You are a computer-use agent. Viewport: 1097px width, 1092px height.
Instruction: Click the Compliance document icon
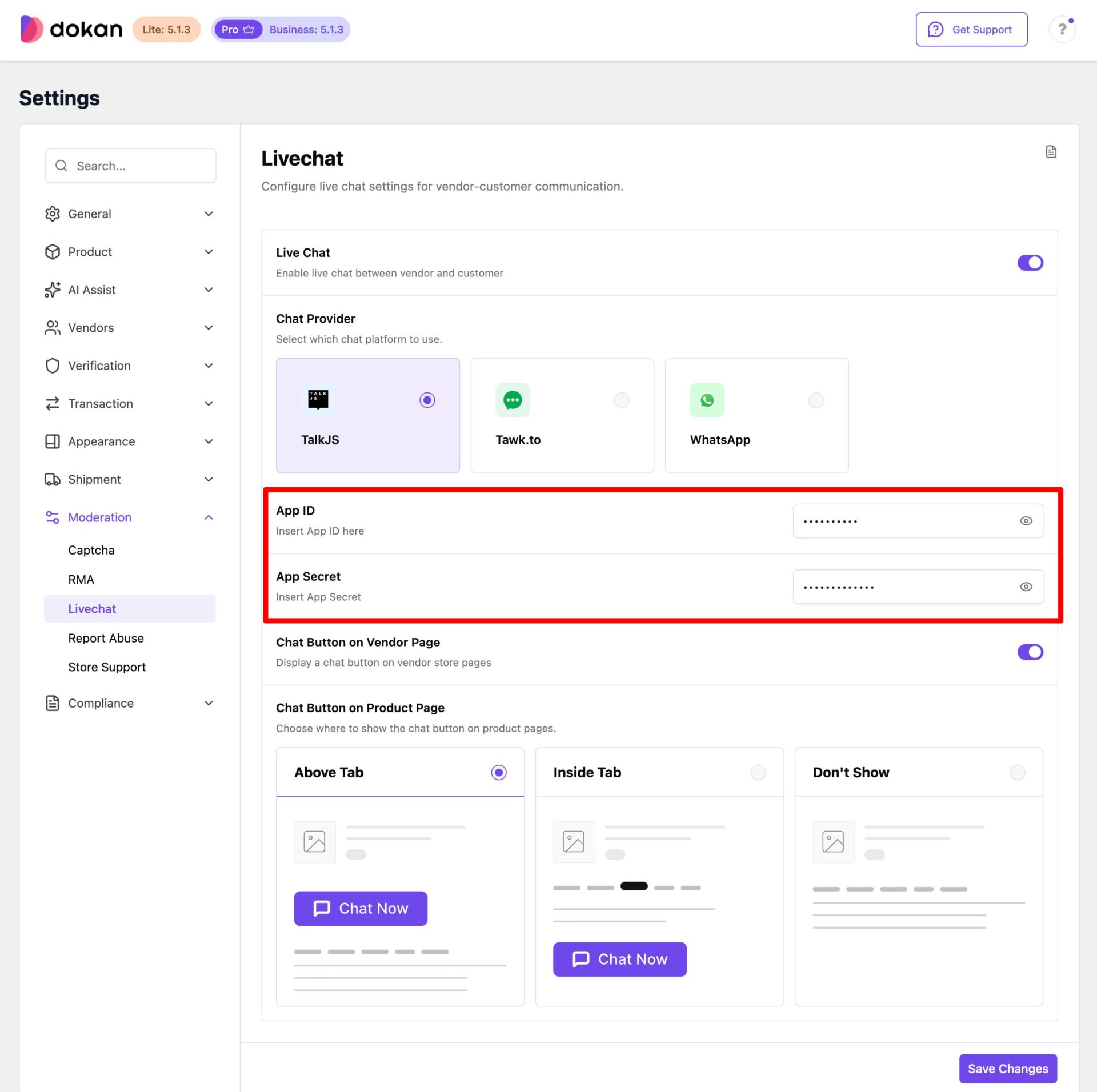click(53, 703)
